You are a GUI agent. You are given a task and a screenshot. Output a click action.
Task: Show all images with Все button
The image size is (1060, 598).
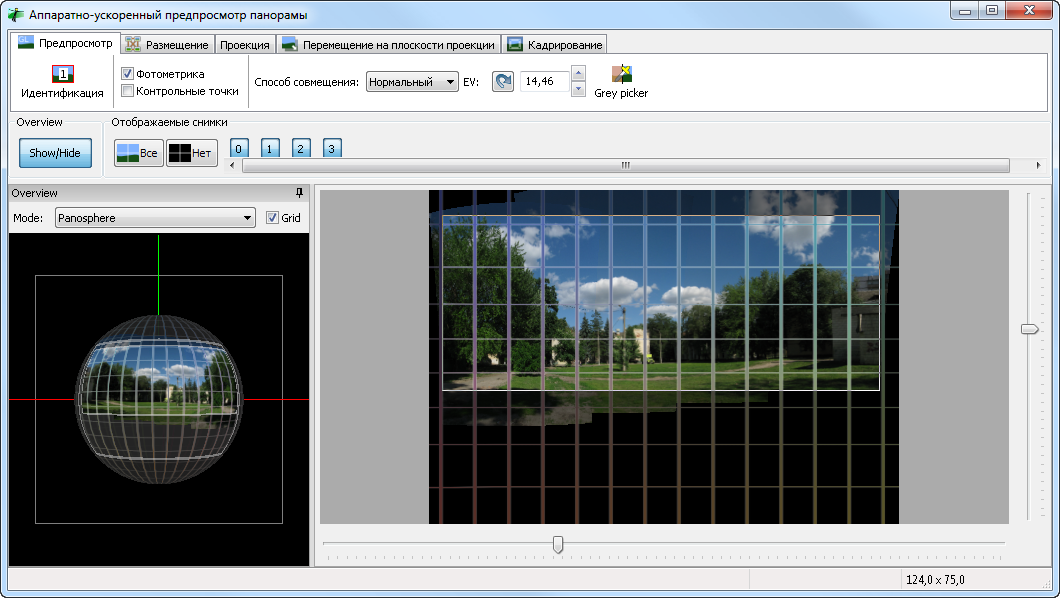pos(138,153)
